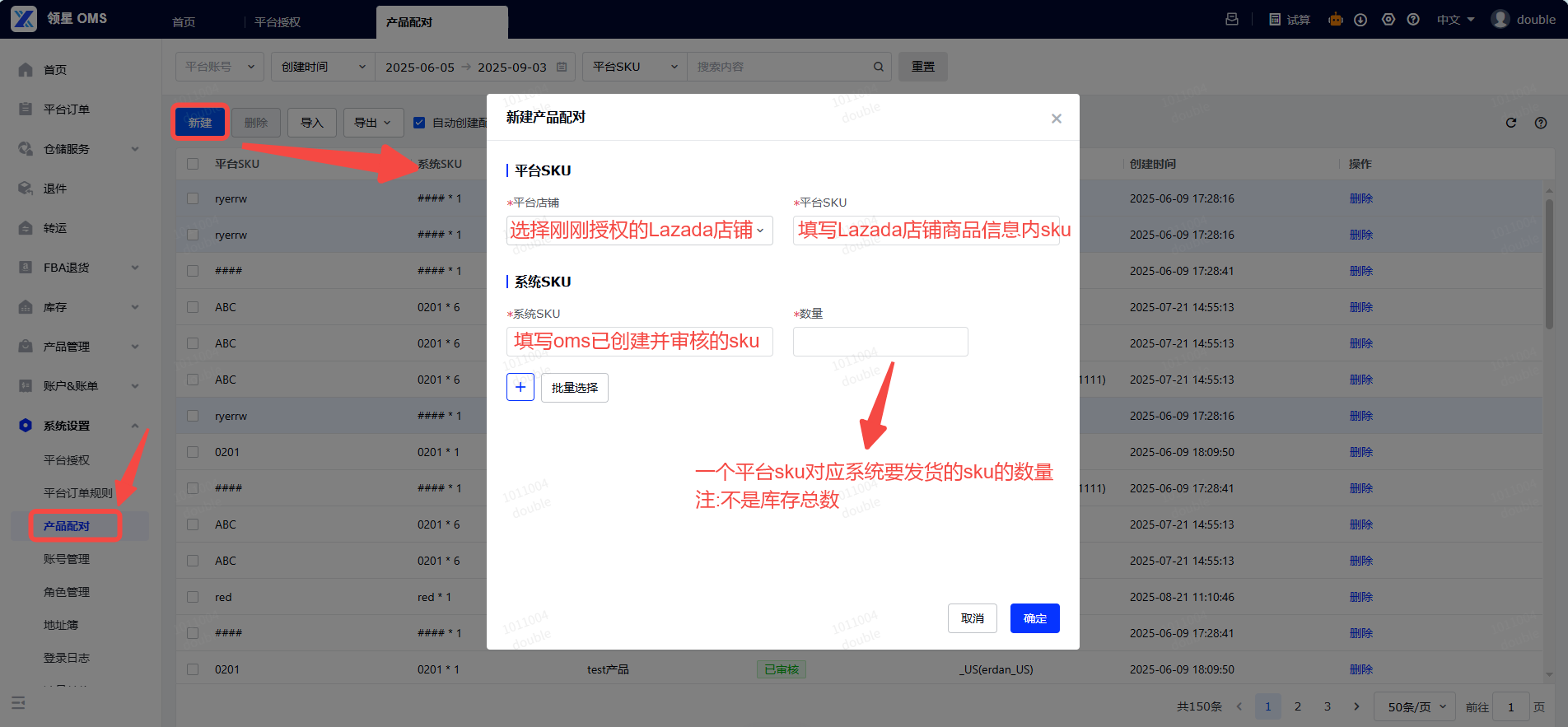Open the 平台SKU search type dropdown
The height and width of the screenshot is (727, 1568).
point(635,67)
